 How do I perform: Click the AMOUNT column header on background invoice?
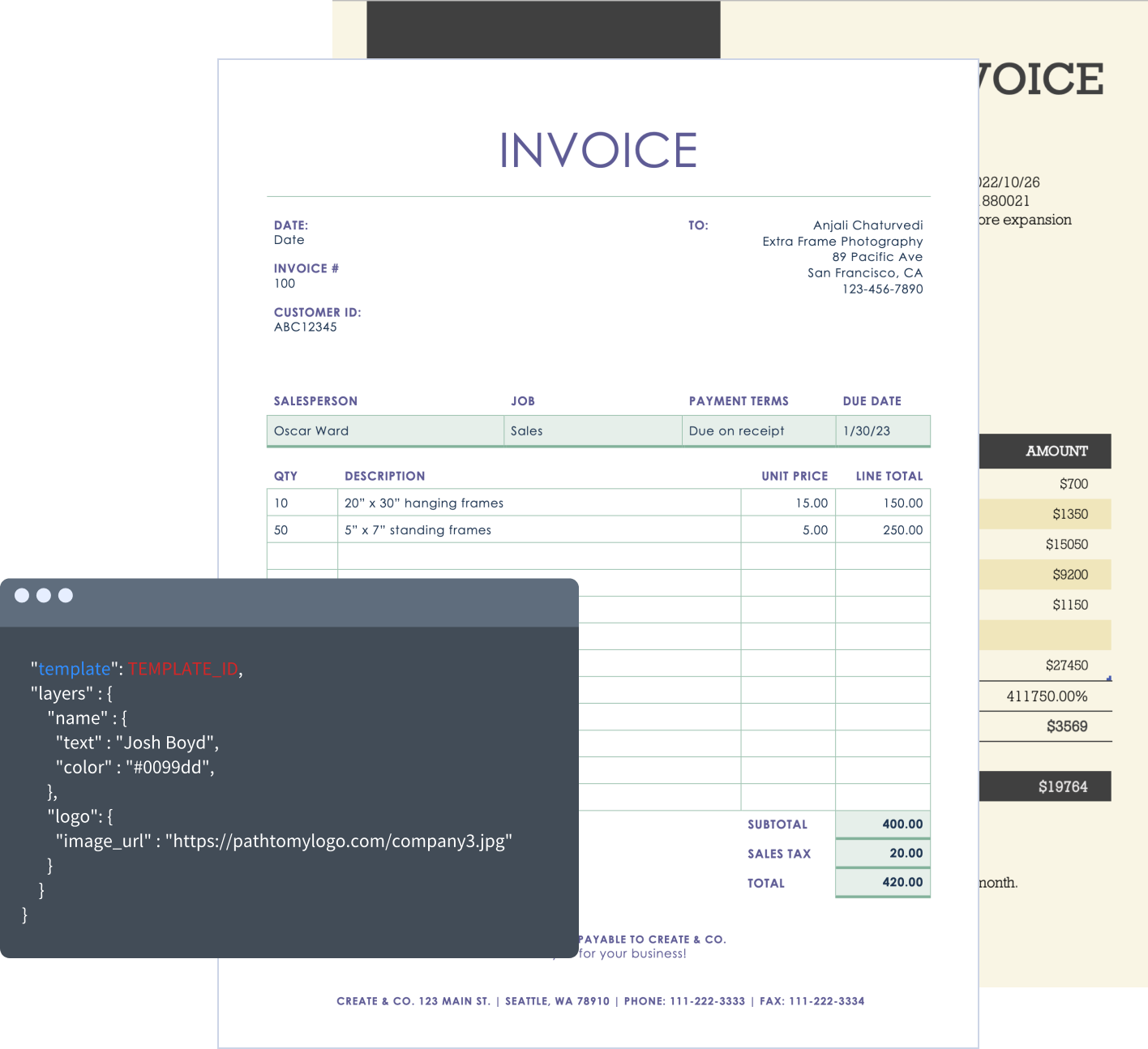(x=1056, y=452)
